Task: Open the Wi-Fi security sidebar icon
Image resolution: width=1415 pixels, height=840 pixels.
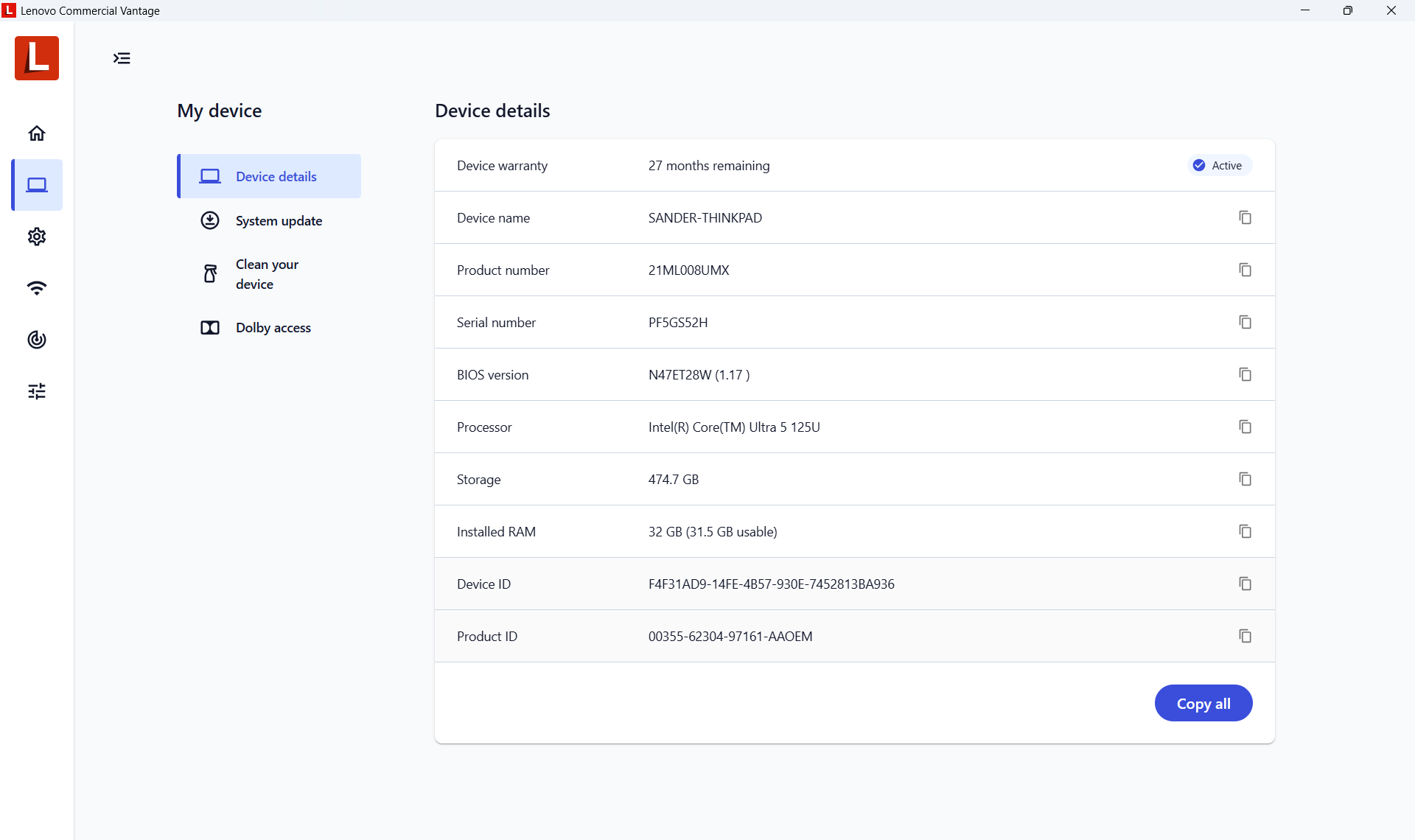Action: 37,288
